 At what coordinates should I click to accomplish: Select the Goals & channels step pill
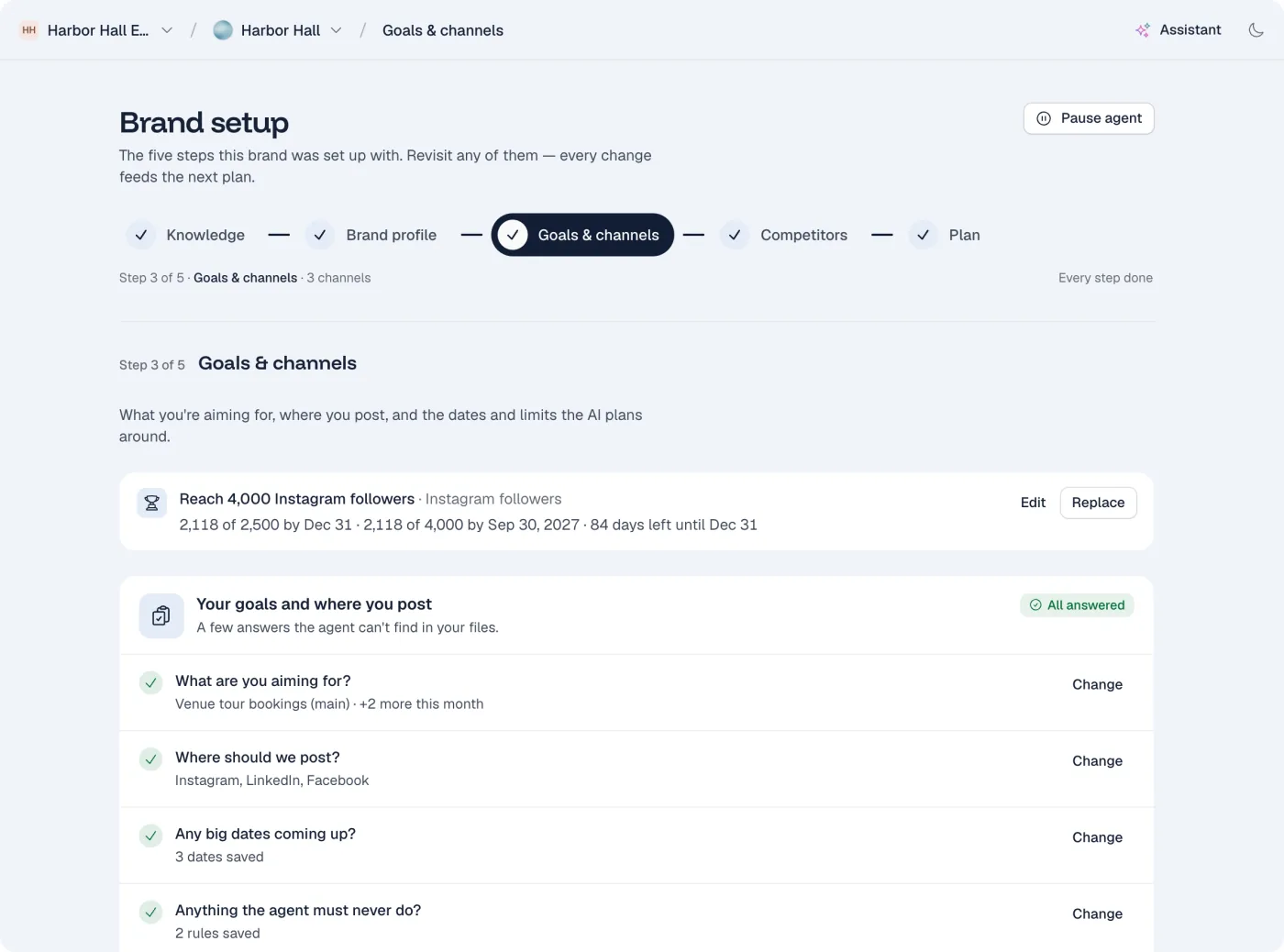click(582, 235)
